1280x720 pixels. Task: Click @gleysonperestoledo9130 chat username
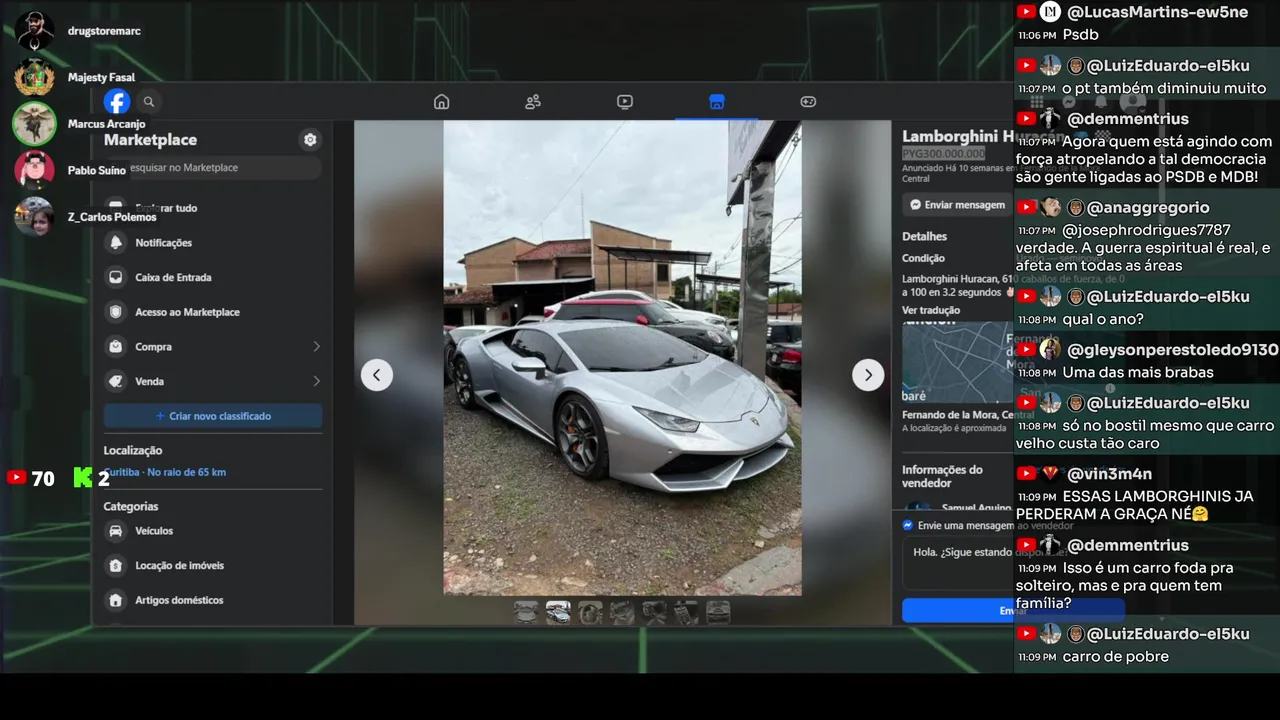click(x=1172, y=350)
